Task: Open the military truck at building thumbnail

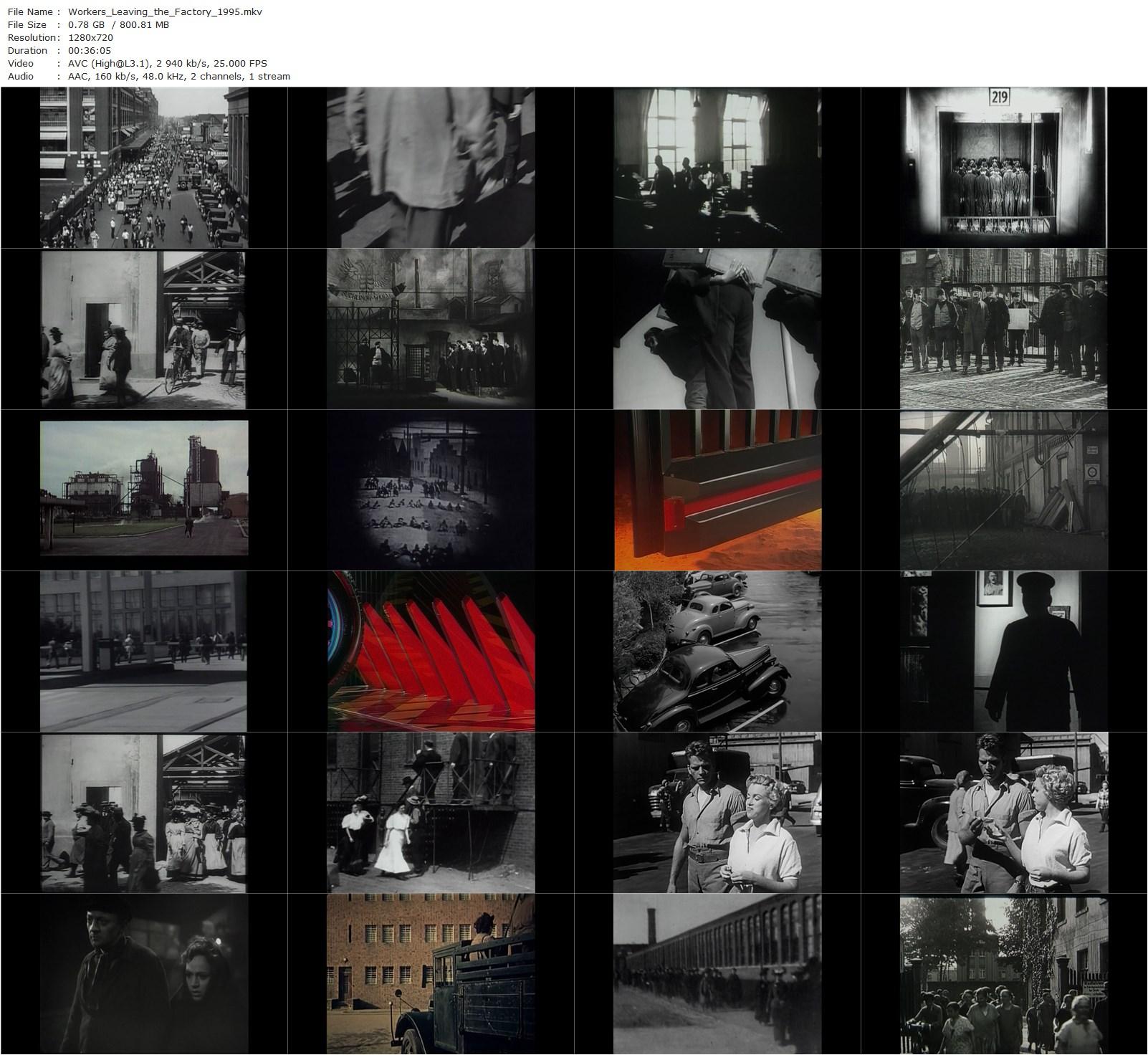Action: (430, 975)
